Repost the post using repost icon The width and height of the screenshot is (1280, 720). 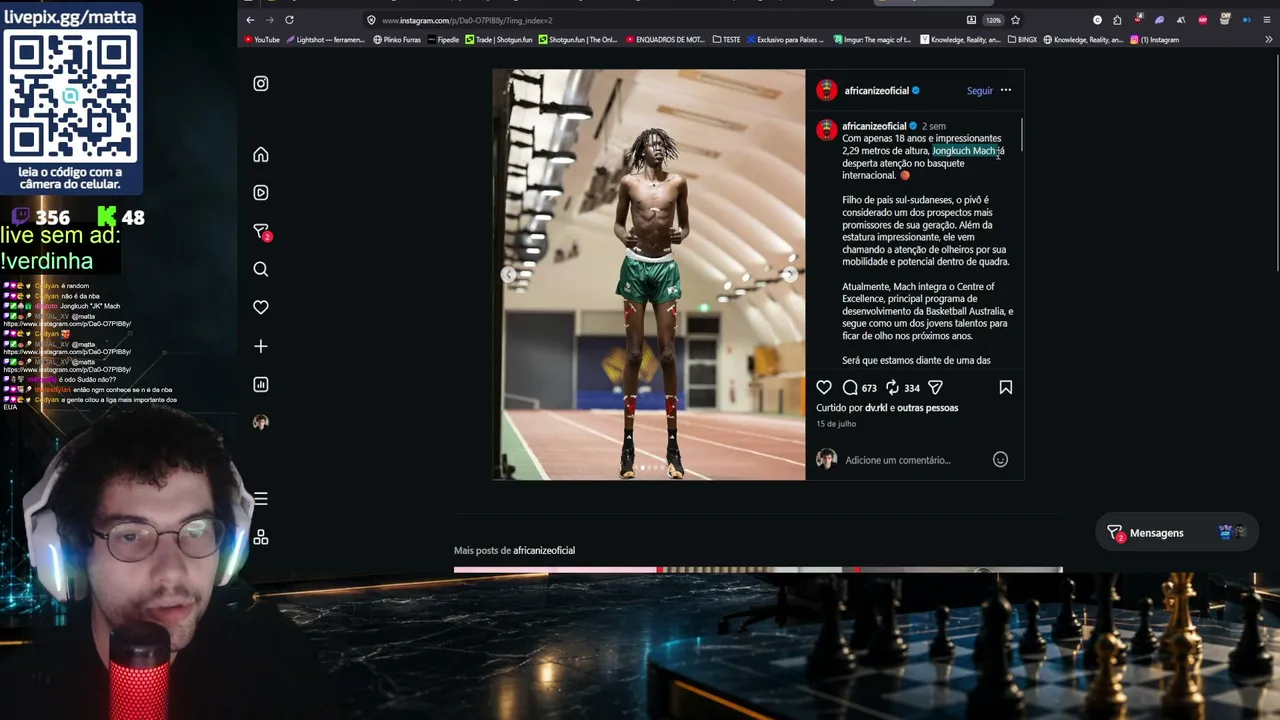[x=892, y=387]
